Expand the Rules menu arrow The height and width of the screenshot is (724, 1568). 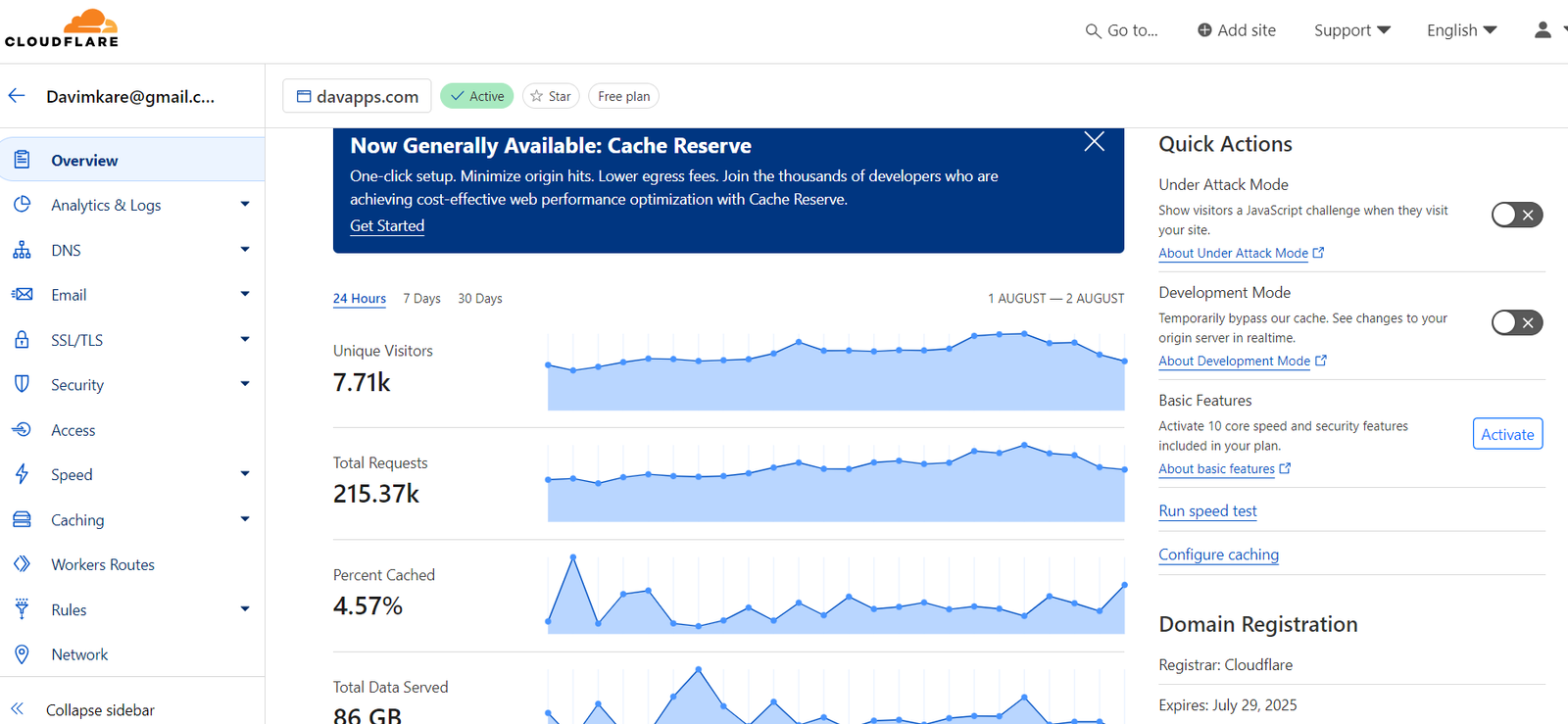click(245, 609)
